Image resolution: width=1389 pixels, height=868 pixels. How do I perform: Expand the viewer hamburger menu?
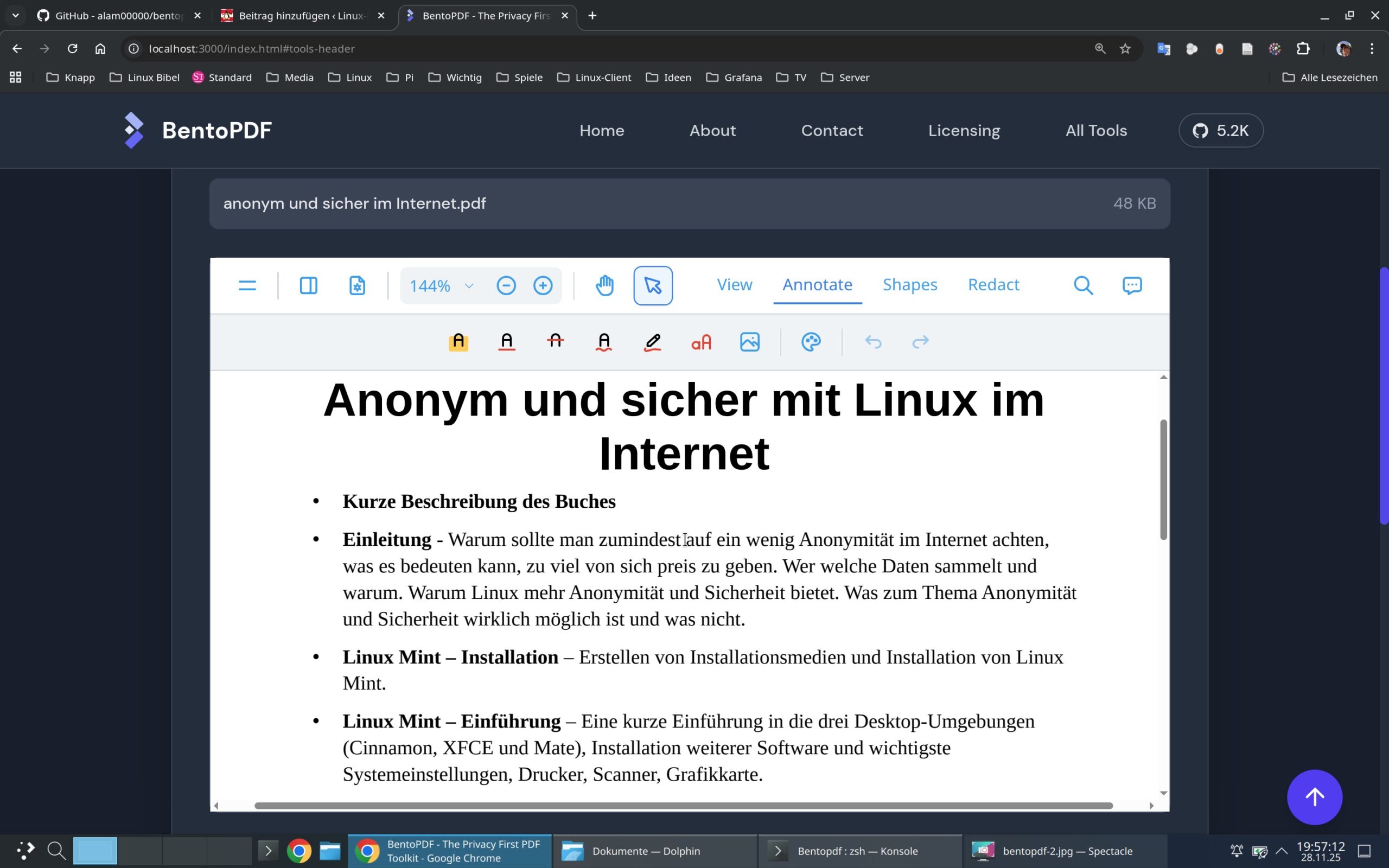point(247,285)
